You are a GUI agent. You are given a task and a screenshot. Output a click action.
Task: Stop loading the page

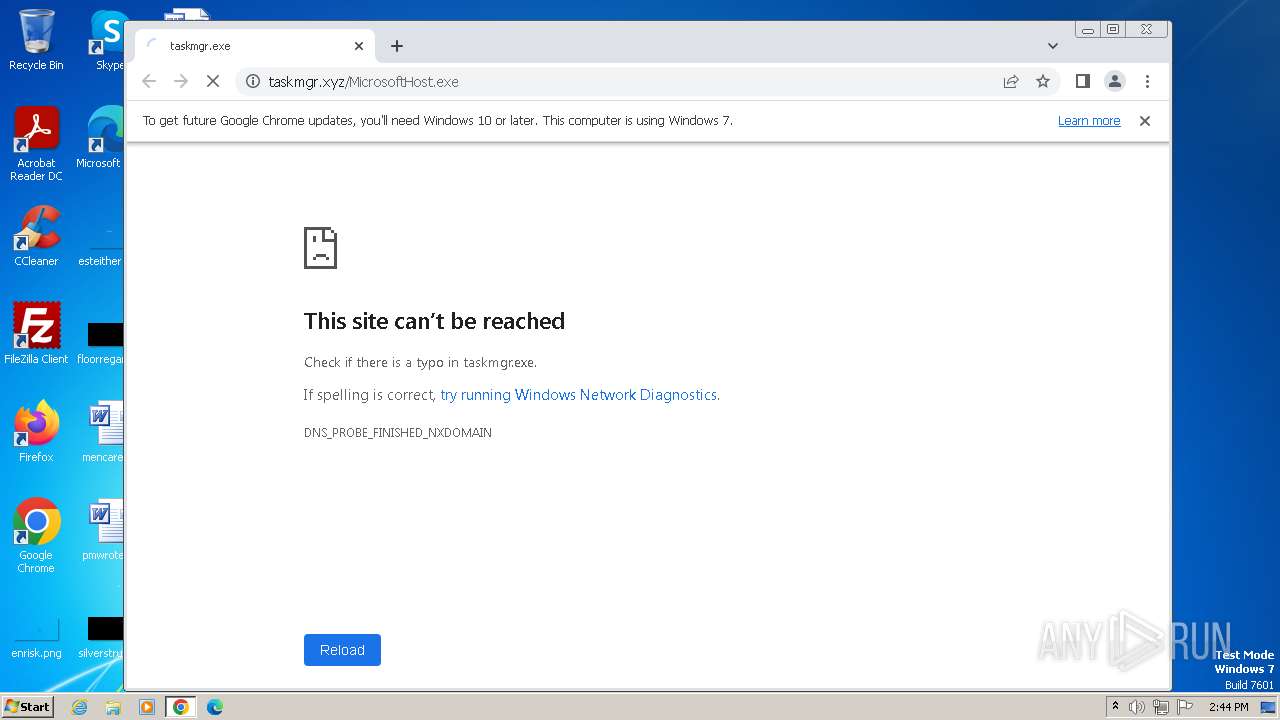[x=213, y=81]
